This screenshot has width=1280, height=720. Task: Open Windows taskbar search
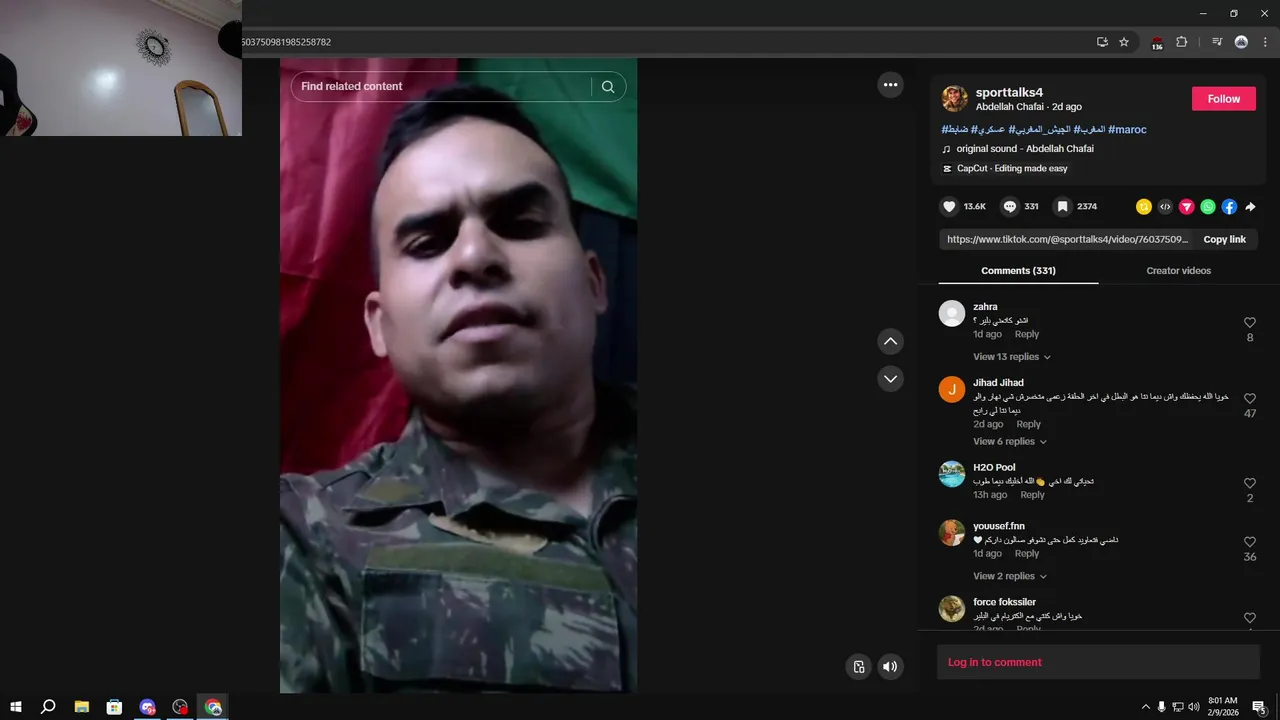pos(48,707)
